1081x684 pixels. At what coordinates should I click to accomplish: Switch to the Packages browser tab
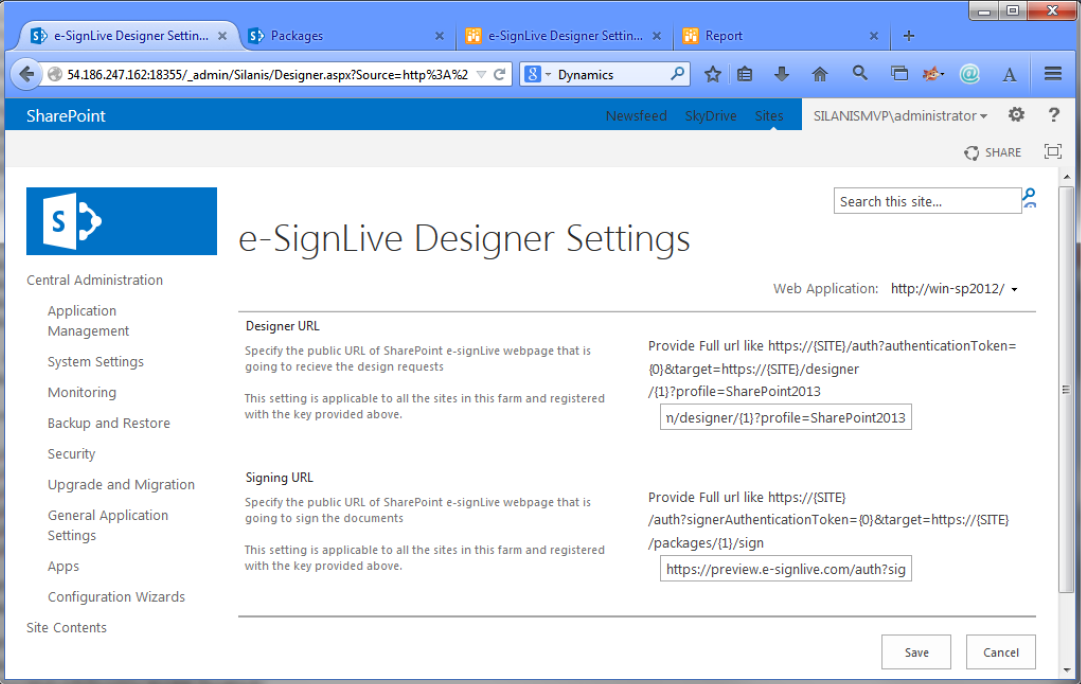[x=345, y=36]
